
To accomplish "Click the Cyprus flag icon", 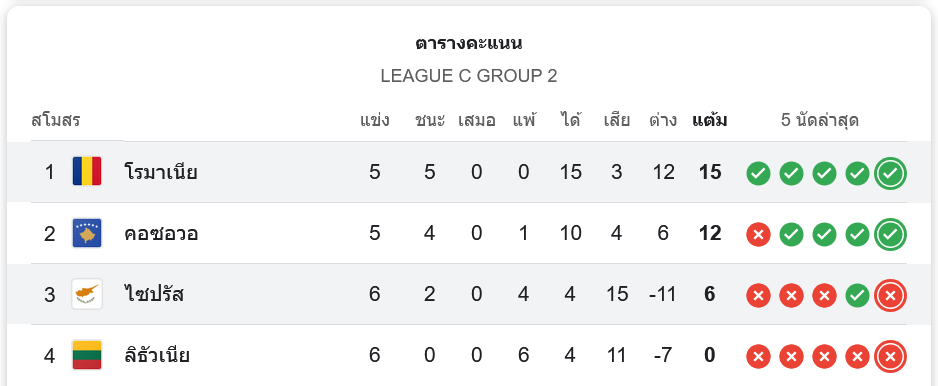I will [87, 294].
